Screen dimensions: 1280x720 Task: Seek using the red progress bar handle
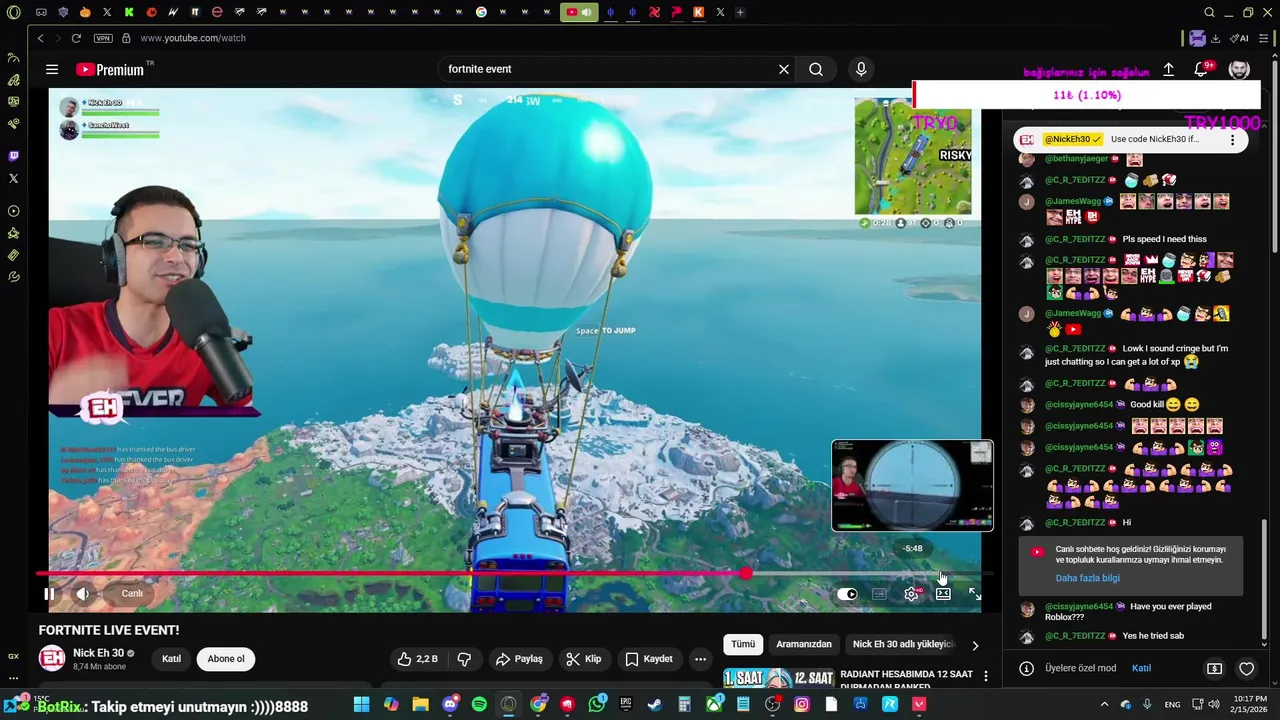pyautogui.click(x=746, y=573)
